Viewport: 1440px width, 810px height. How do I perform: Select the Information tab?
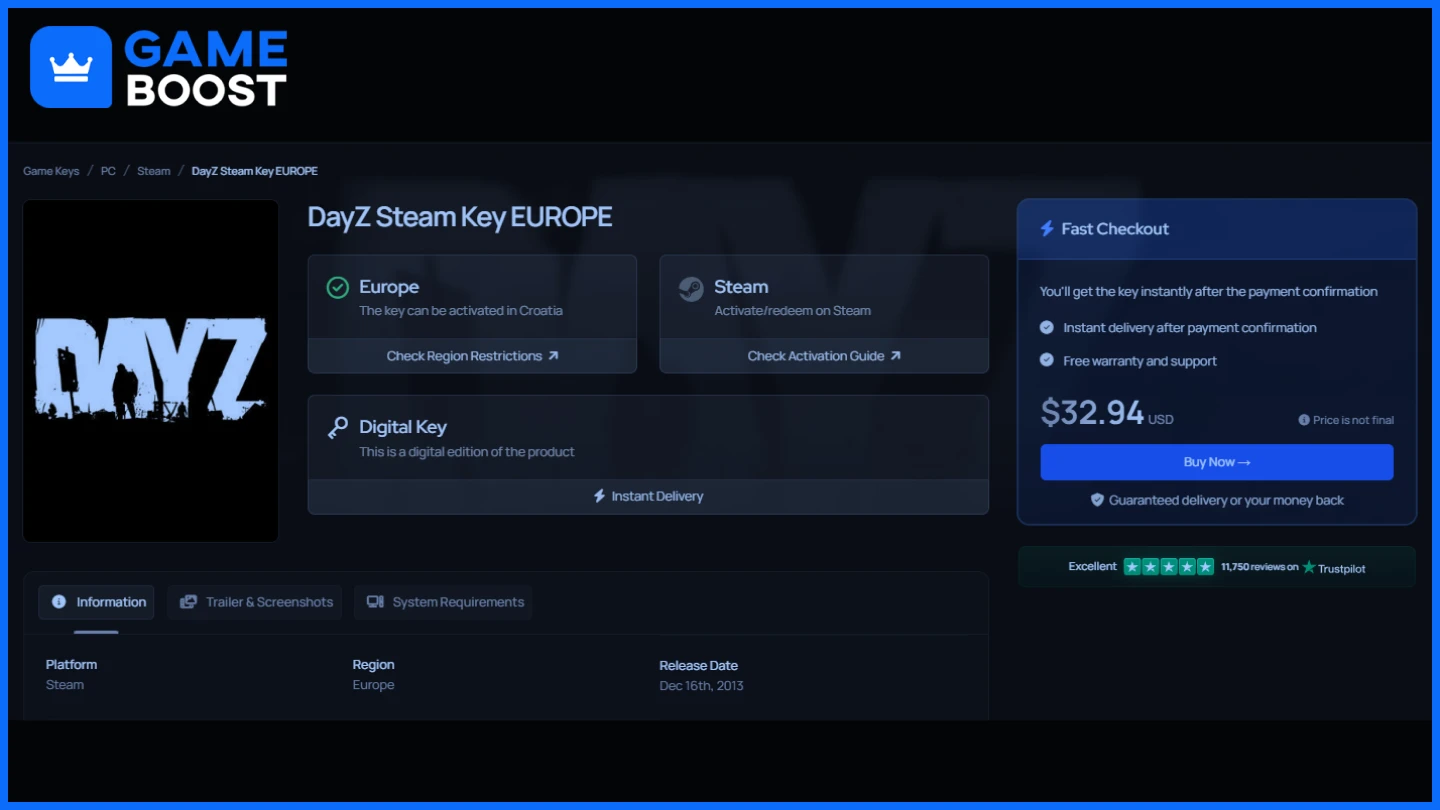pos(96,602)
